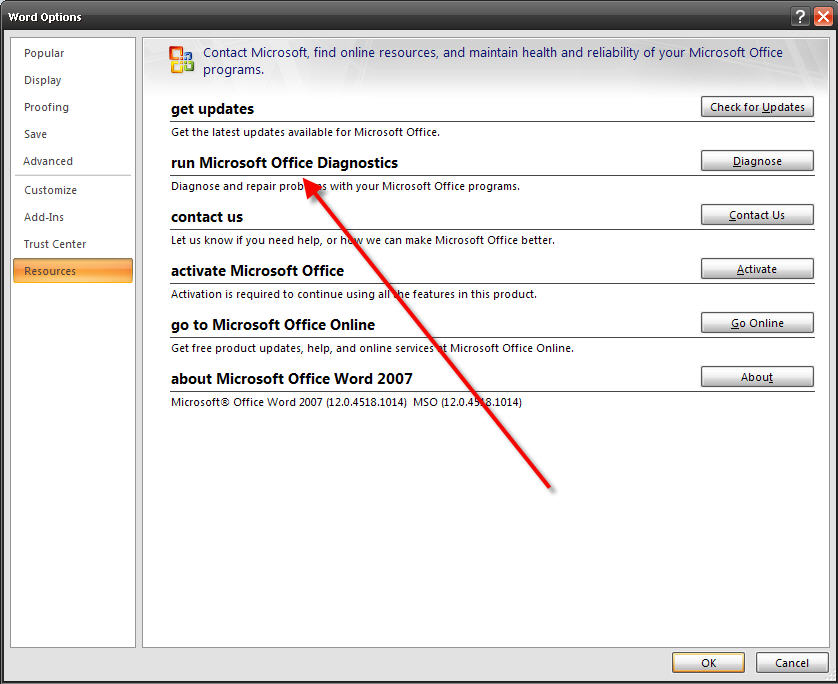
Task: Select the highlighted Resources category
Action: pyautogui.click(x=73, y=270)
